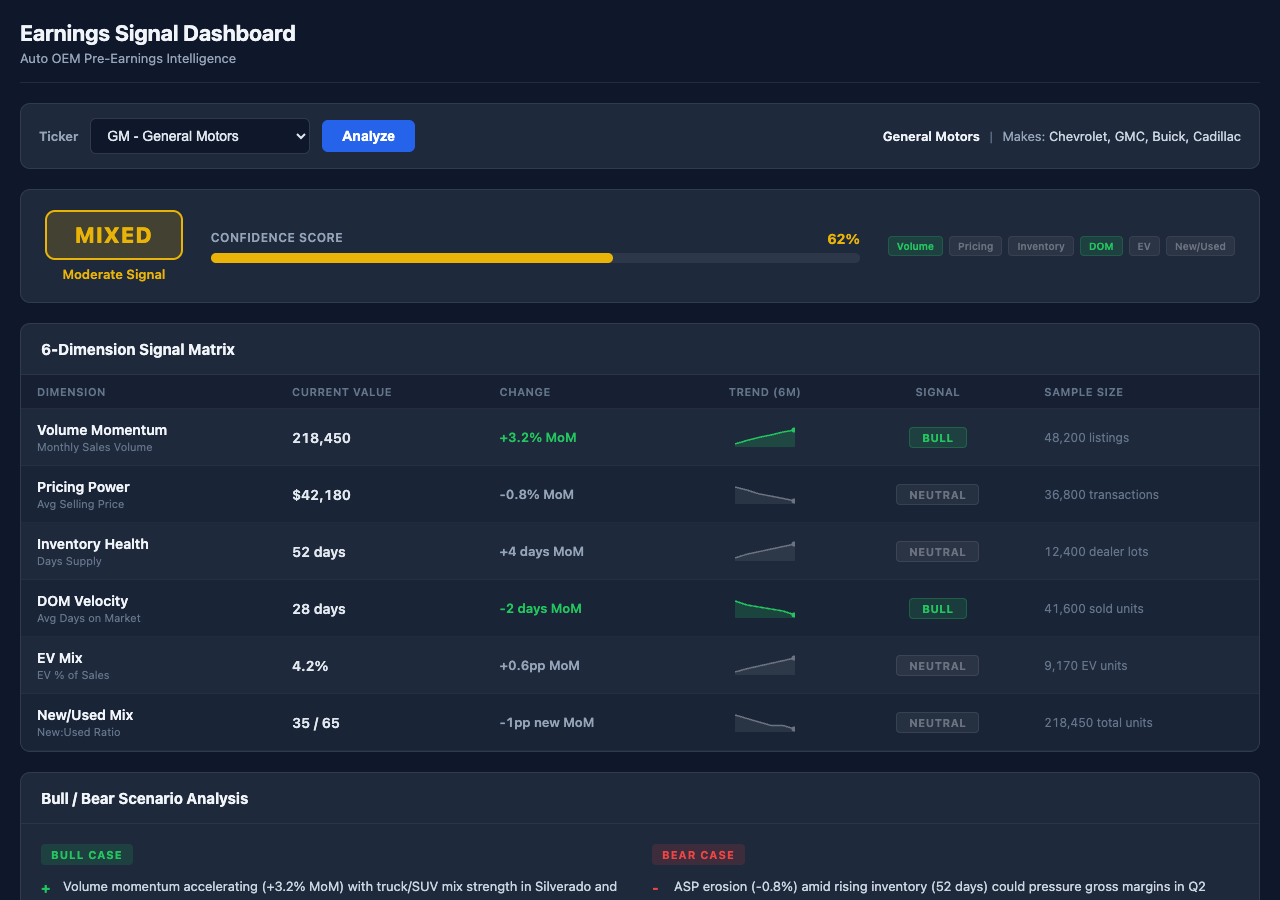Click the MIXED signal badge
This screenshot has width=1280, height=900.
point(113,234)
